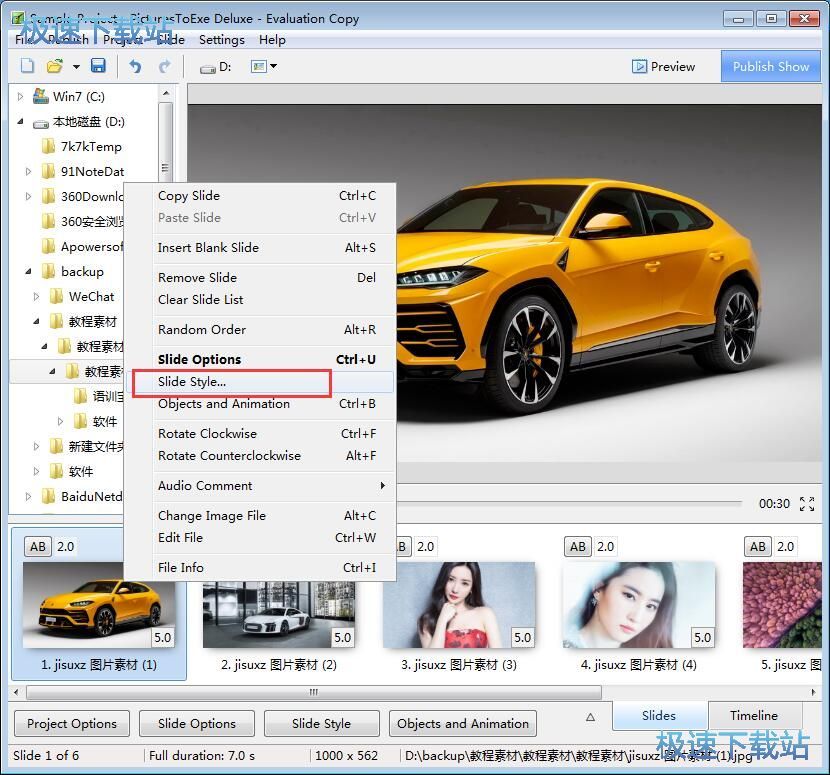Click the Undo arrow icon

click(135, 66)
